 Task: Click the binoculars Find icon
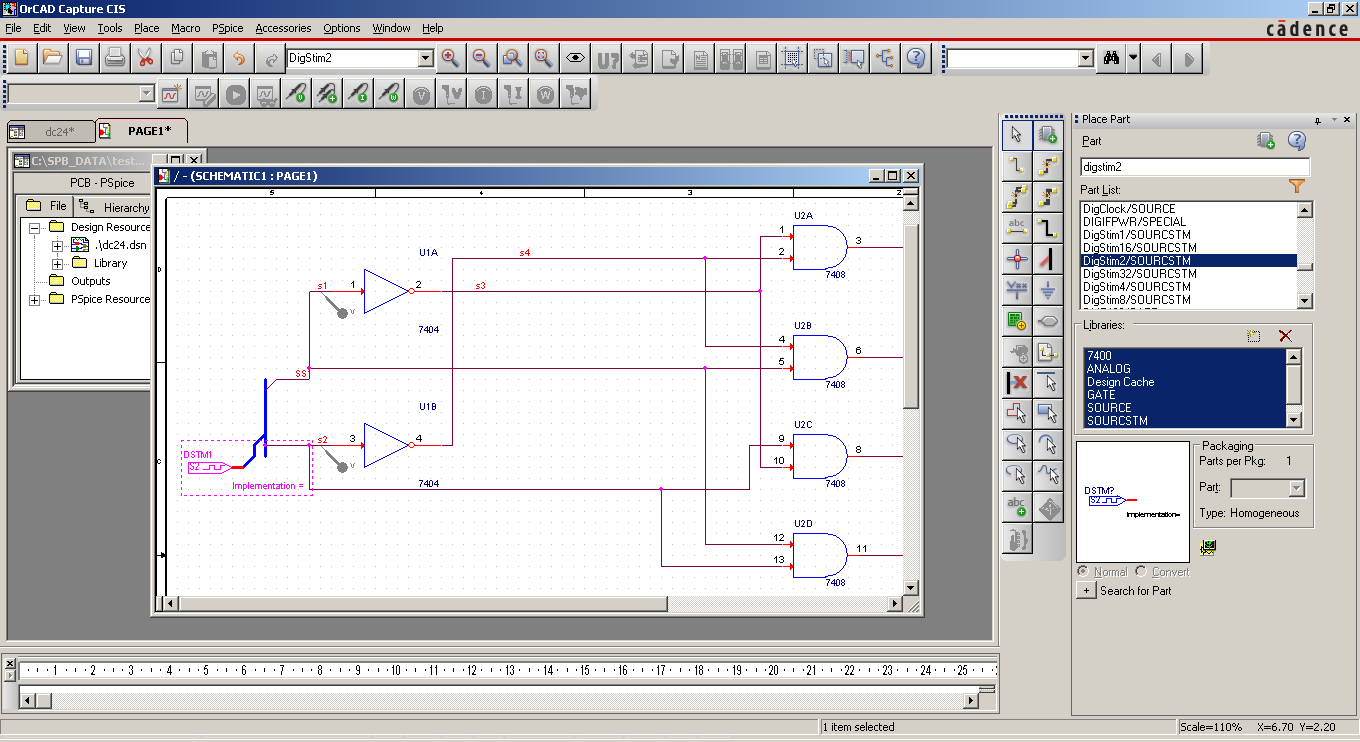pos(1111,58)
